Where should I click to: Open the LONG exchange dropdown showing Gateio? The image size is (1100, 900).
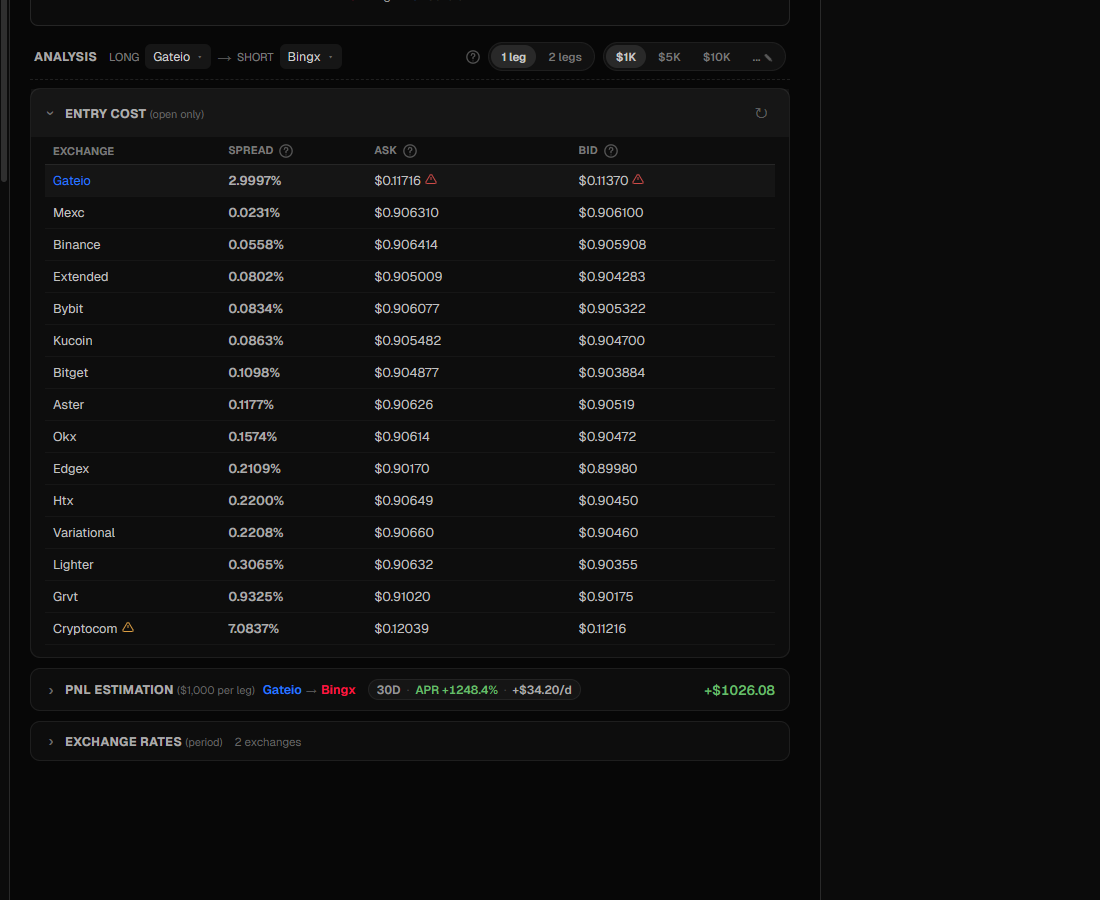(177, 57)
